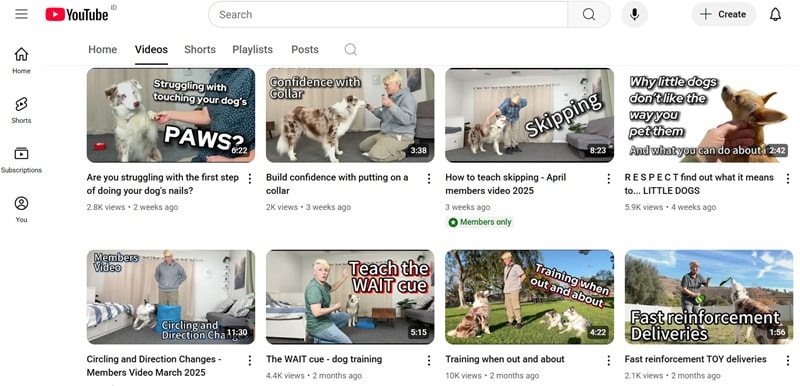Open the You page in sidebar
Image resolution: width=800 pixels, height=386 pixels.
point(21,209)
